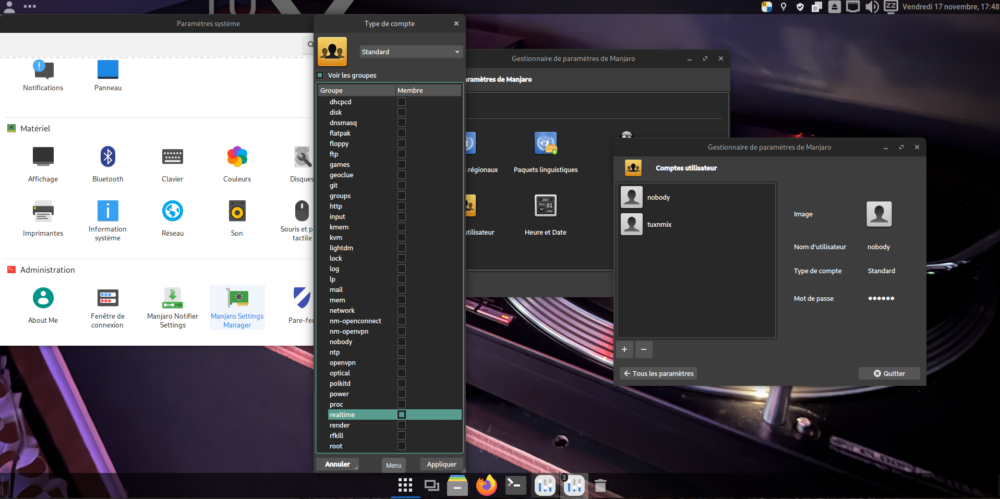Open Heure et Date in Manjaro manager
This screenshot has height=499, width=1000.
click(545, 205)
